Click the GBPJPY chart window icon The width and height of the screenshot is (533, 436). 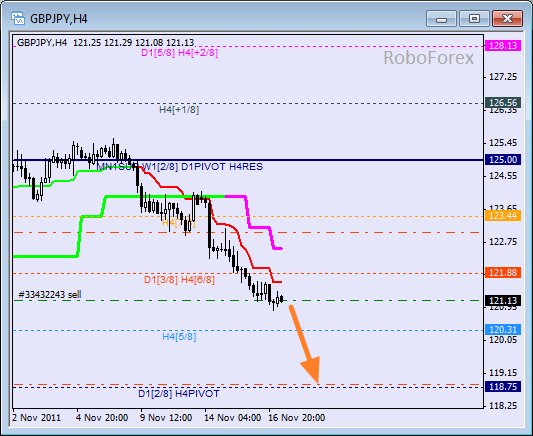[17, 18]
